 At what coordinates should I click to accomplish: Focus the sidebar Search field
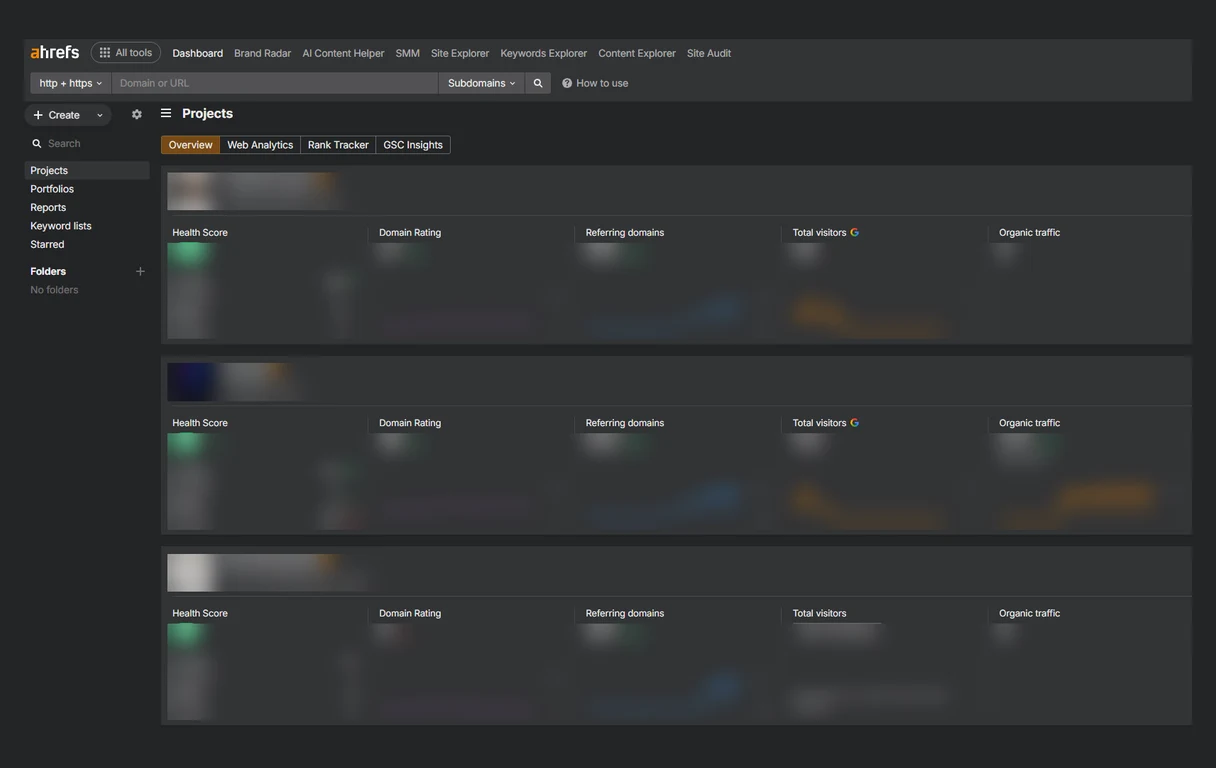88,144
